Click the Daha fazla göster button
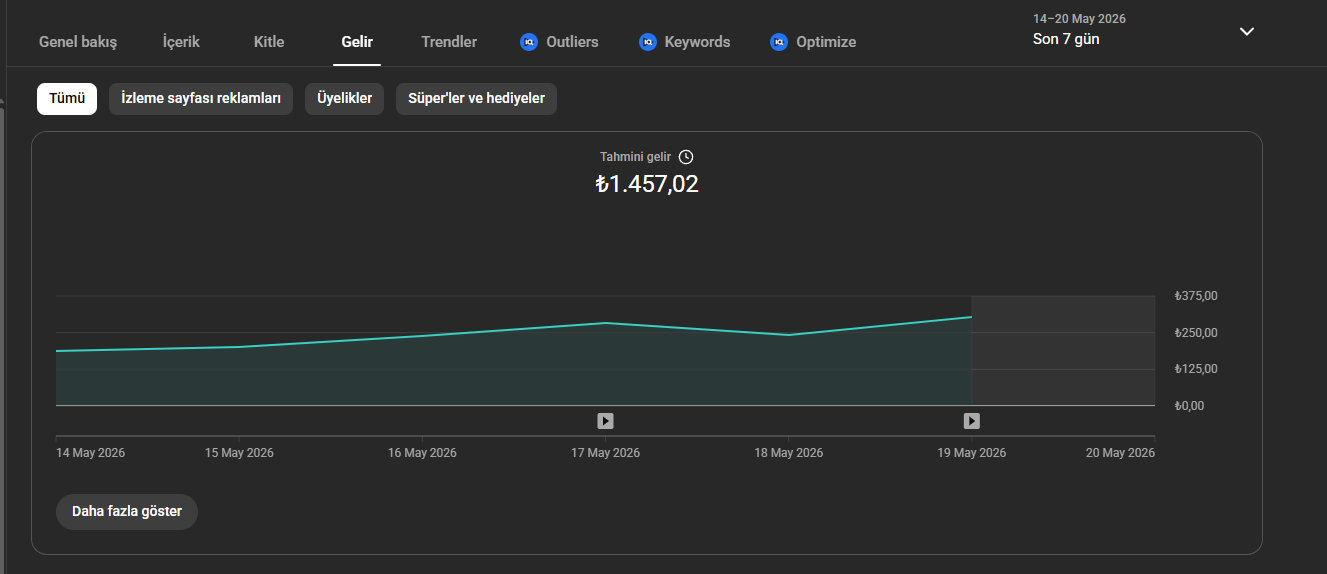Image resolution: width=1327 pixels, height=574 pixels. pyautogui.click(x=127, y=511)
